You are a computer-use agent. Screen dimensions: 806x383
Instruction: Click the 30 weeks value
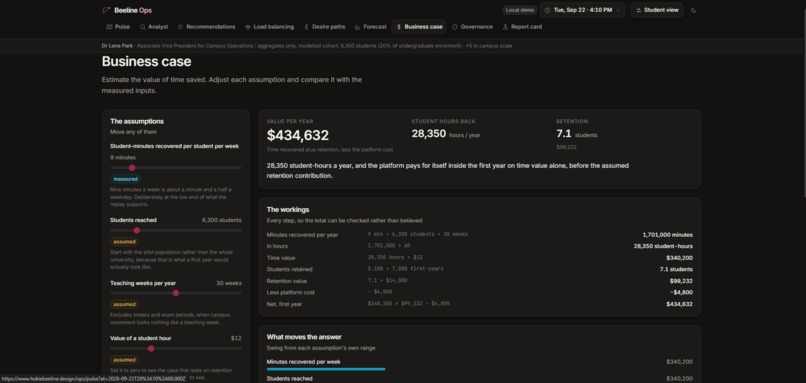pyautogui.click(x=229, y=283)
